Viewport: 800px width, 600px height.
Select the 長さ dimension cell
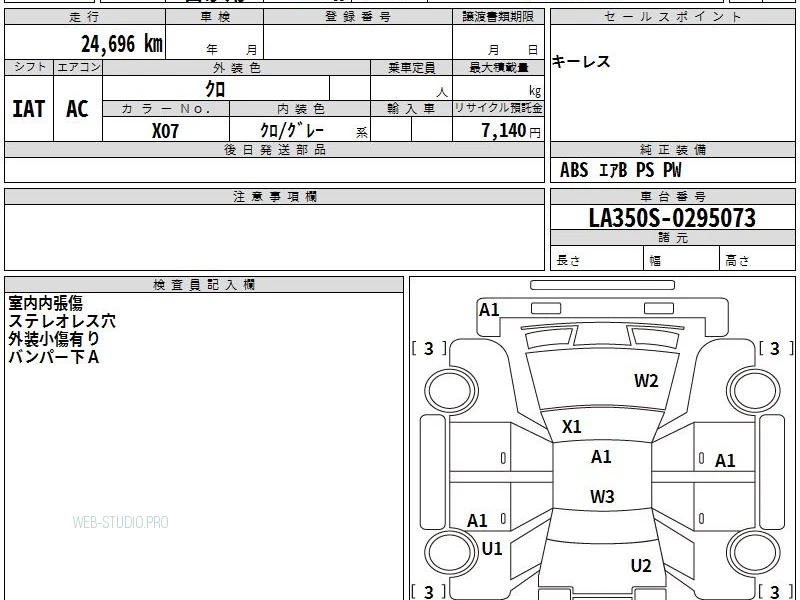[x=597, y=258]
